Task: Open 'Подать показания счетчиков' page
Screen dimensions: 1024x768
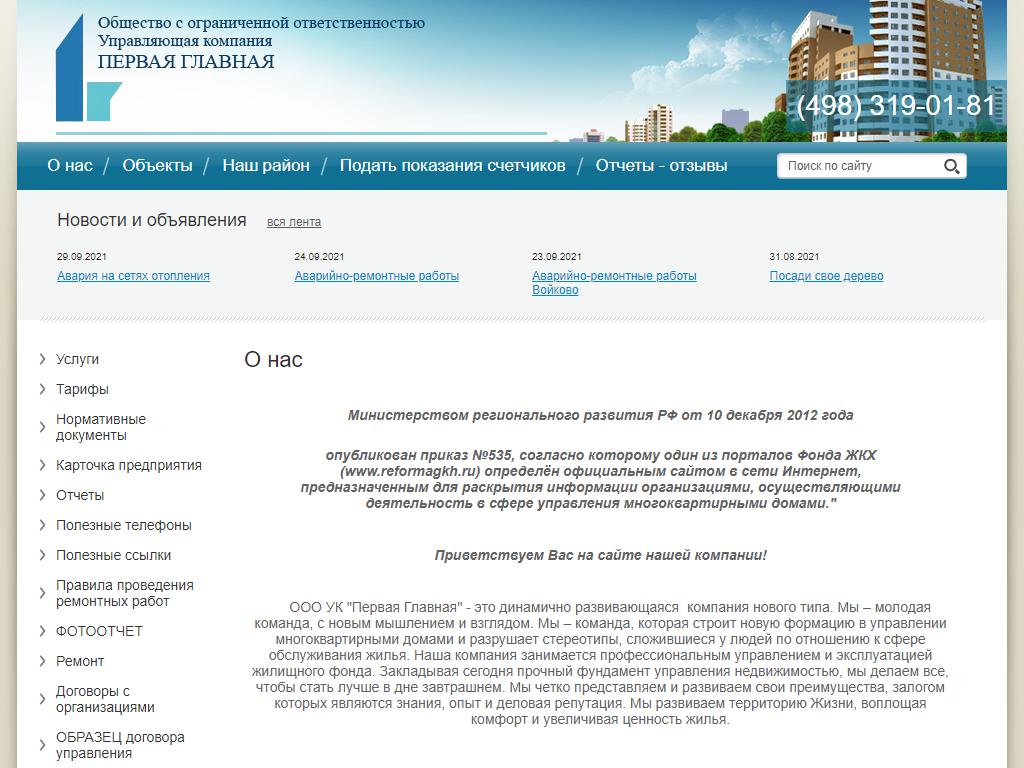Action: [452, 166]
